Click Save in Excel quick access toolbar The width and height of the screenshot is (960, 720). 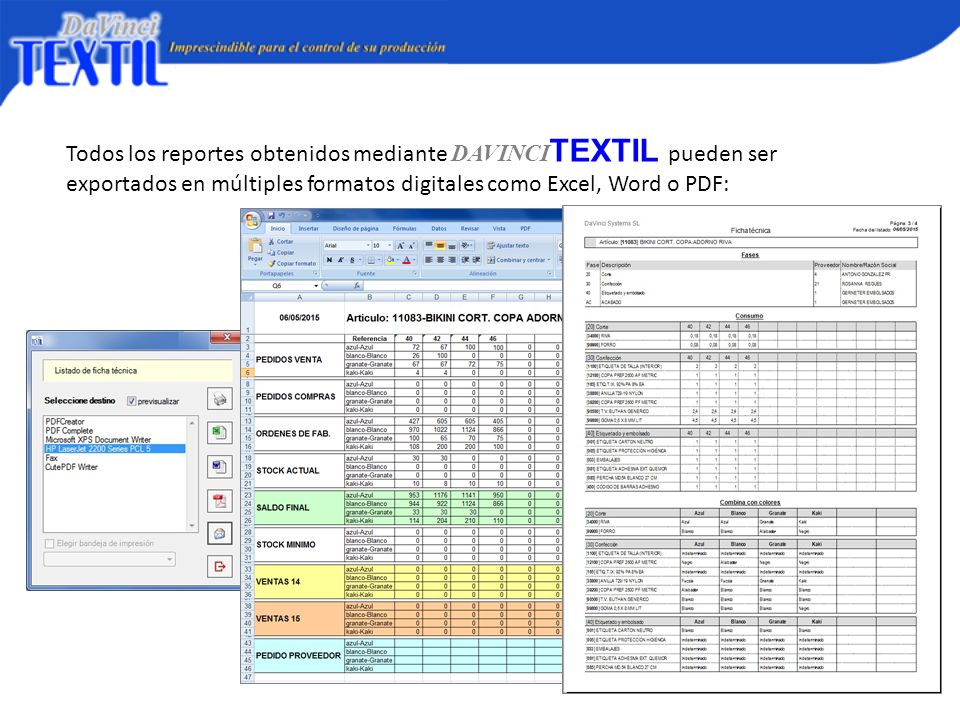[271, 216]
